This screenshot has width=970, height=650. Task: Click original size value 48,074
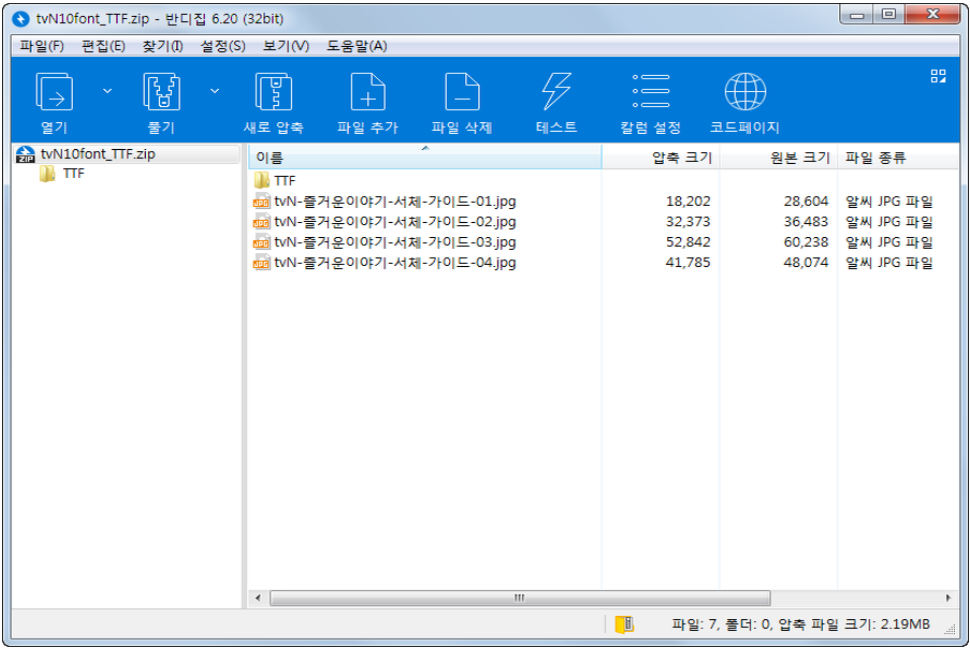tap(806, 263)
